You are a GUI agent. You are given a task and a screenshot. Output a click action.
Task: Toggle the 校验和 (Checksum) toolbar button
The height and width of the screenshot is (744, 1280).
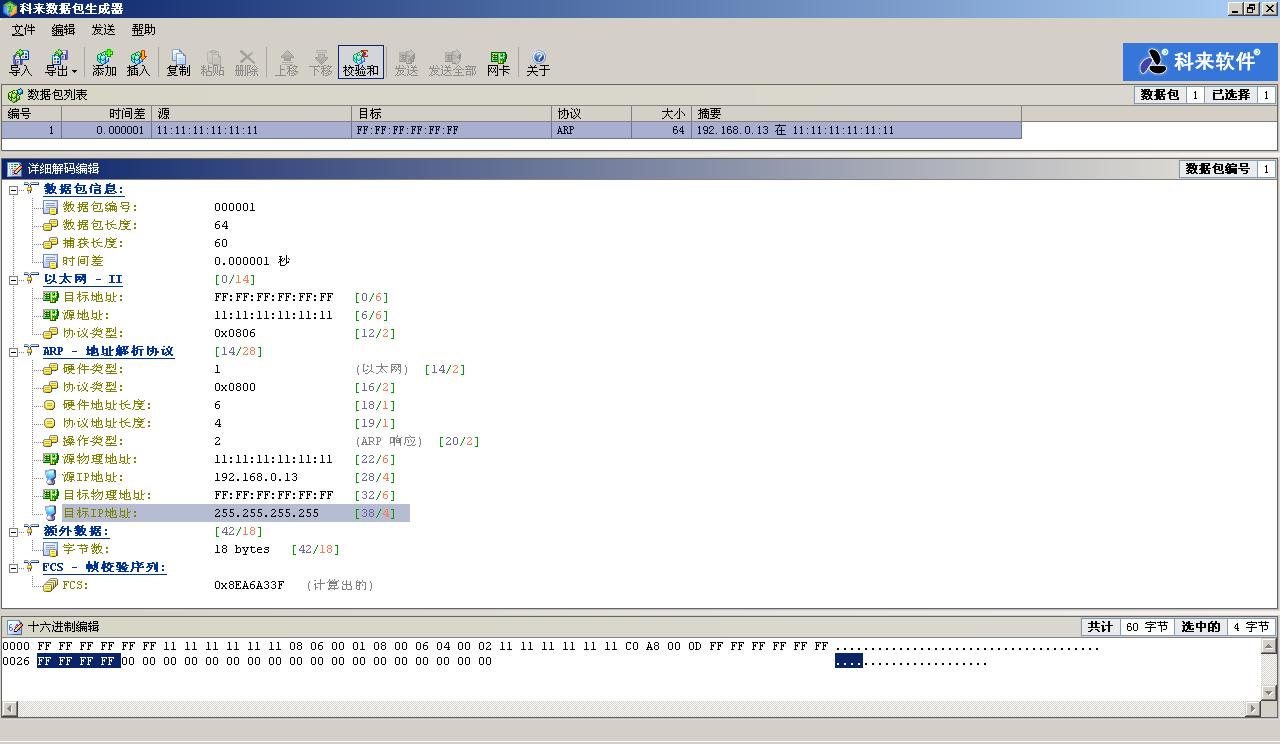pos(360,62)
